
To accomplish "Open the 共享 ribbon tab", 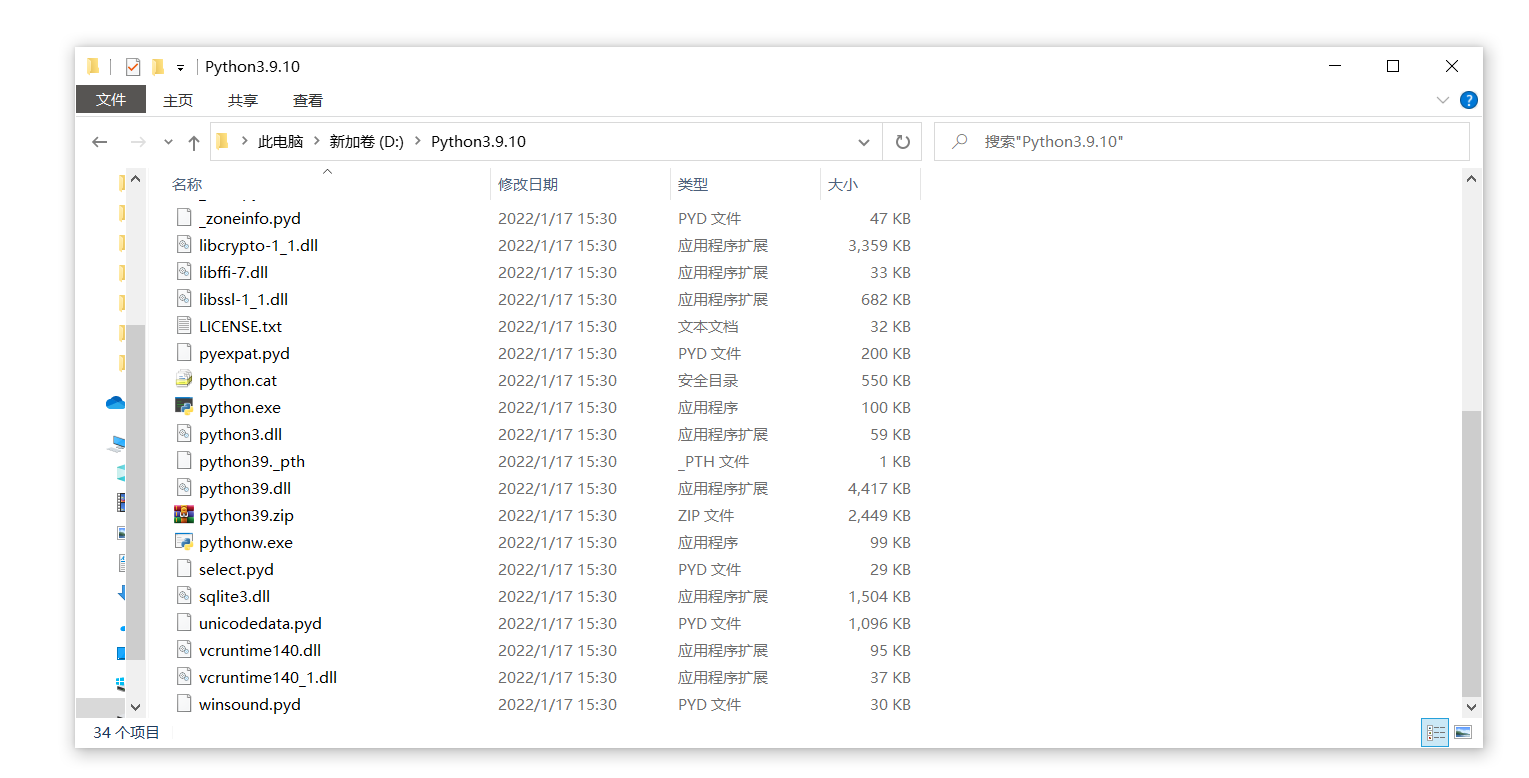I will [243, 100].
